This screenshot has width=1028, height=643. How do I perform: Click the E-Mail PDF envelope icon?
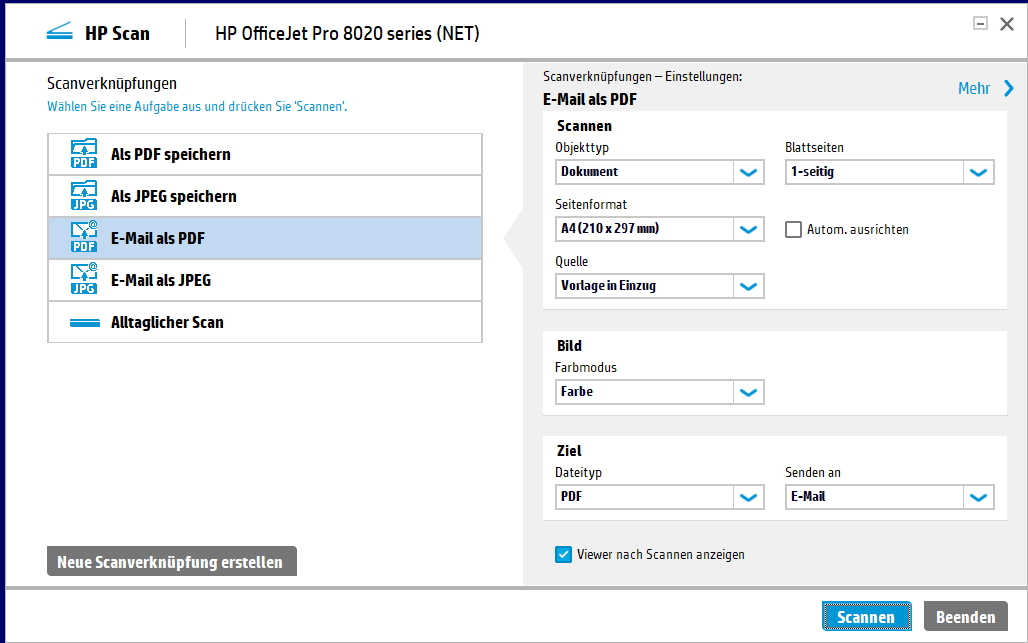(84, 239)
